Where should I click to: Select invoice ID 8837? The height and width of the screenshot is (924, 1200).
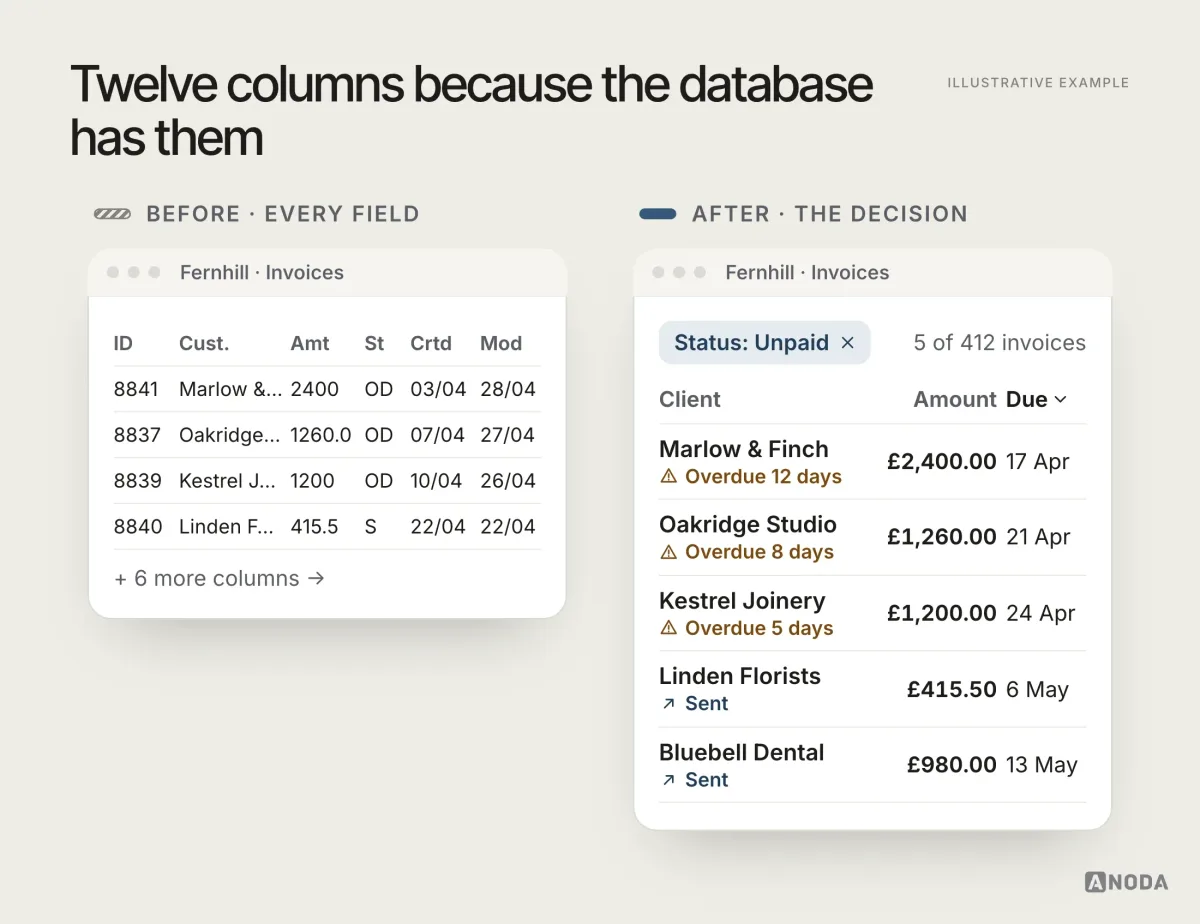click(137, 435)
